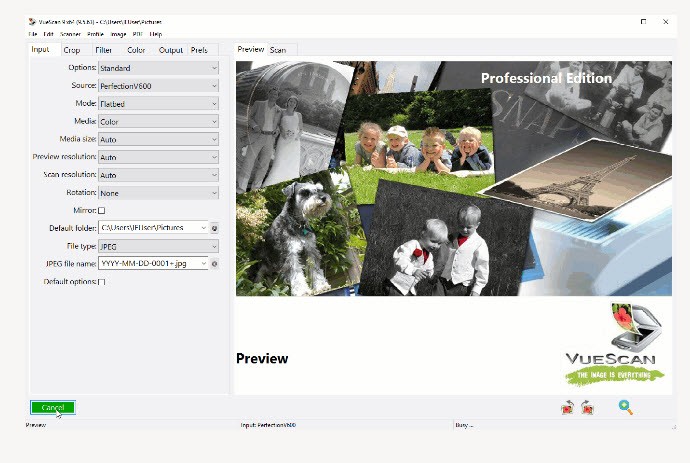Open the File type dropdown set to JPEG
Image resolution: width=690 pixels, height=463 pixels.
[x=158, y=246]
